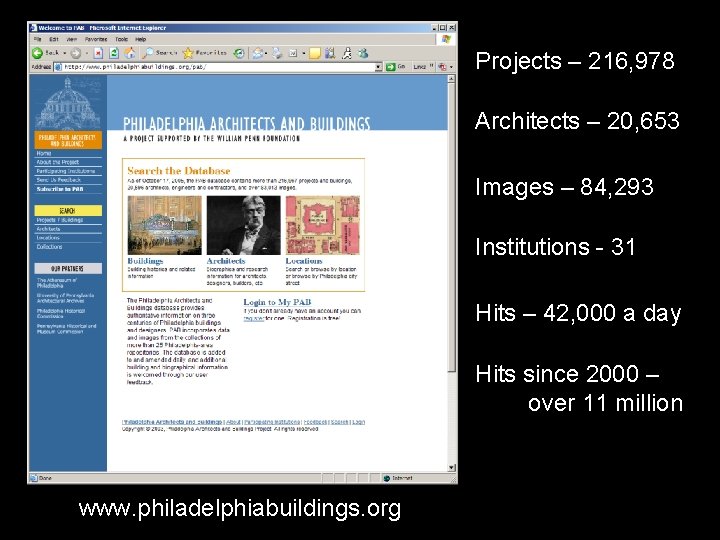Click the green Back arrow button
Image resolution: width=720 pixels, height=540 pixels.
point(37,53)
